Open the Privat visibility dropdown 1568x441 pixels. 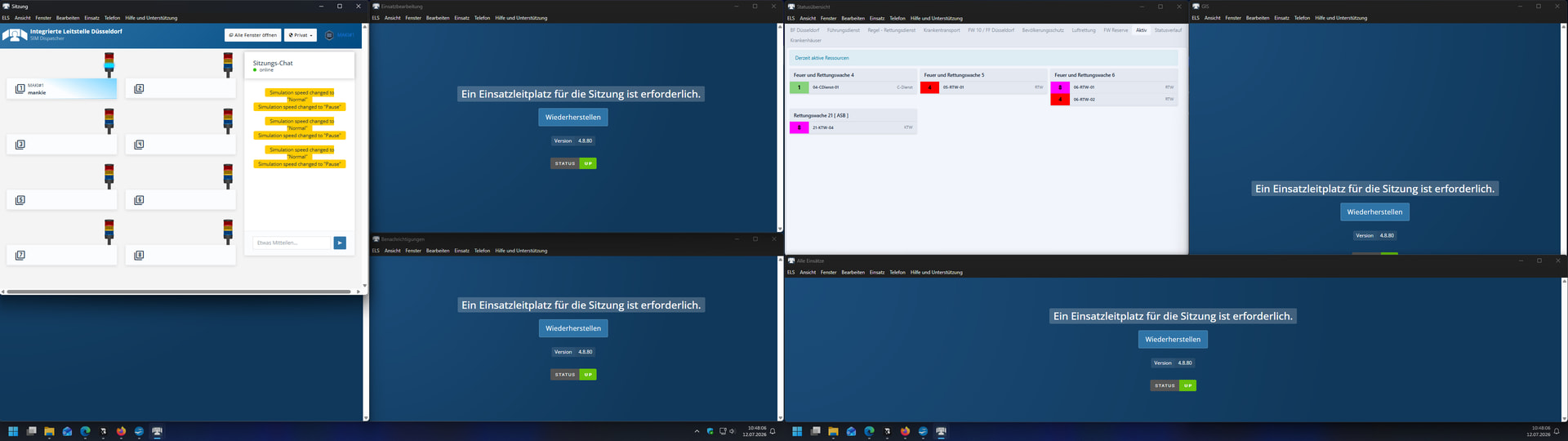point(301,35)
